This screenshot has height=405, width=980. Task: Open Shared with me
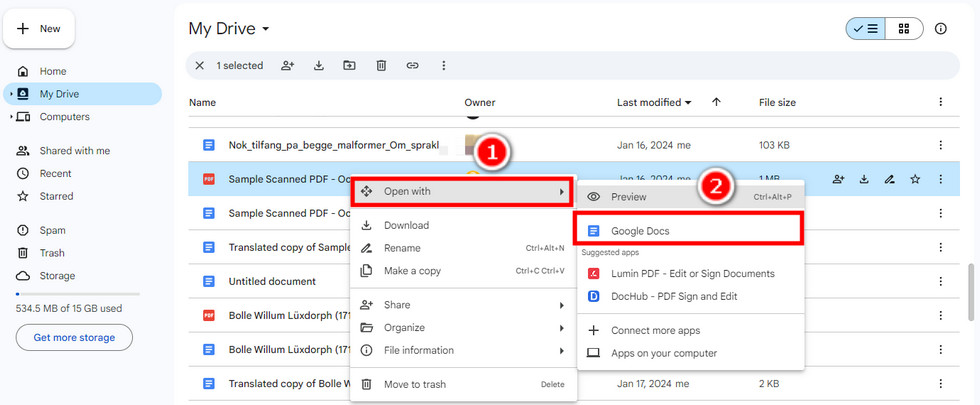tap(74, 151)
